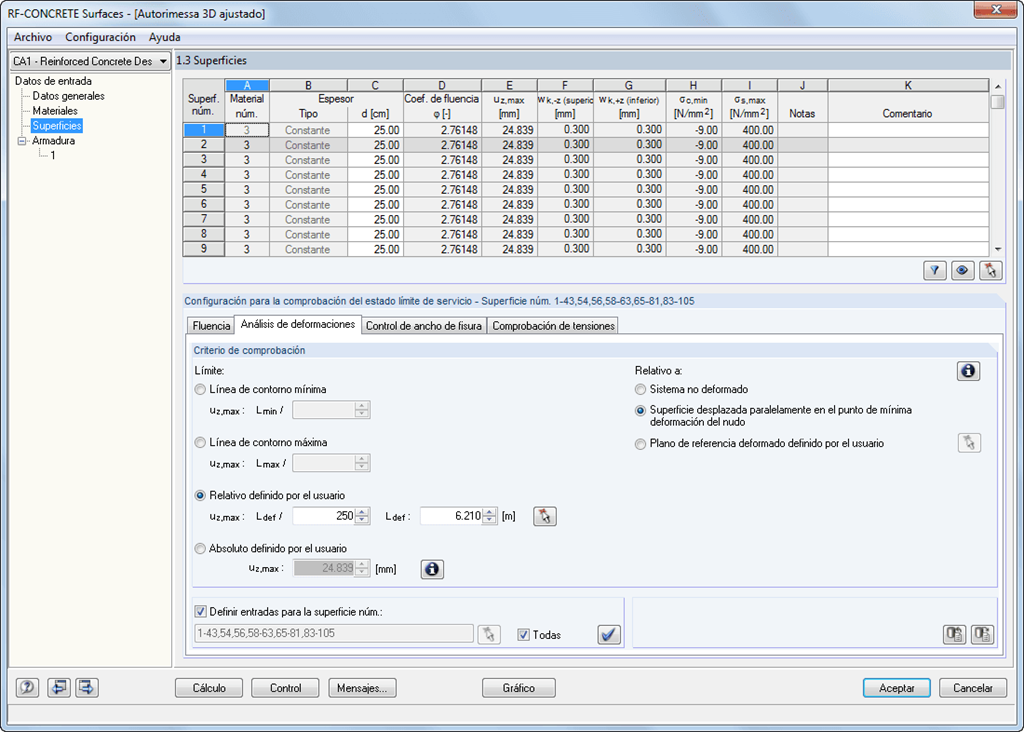Open the Configuración menu
This screenshot has width=1024, height=732.
101,37
